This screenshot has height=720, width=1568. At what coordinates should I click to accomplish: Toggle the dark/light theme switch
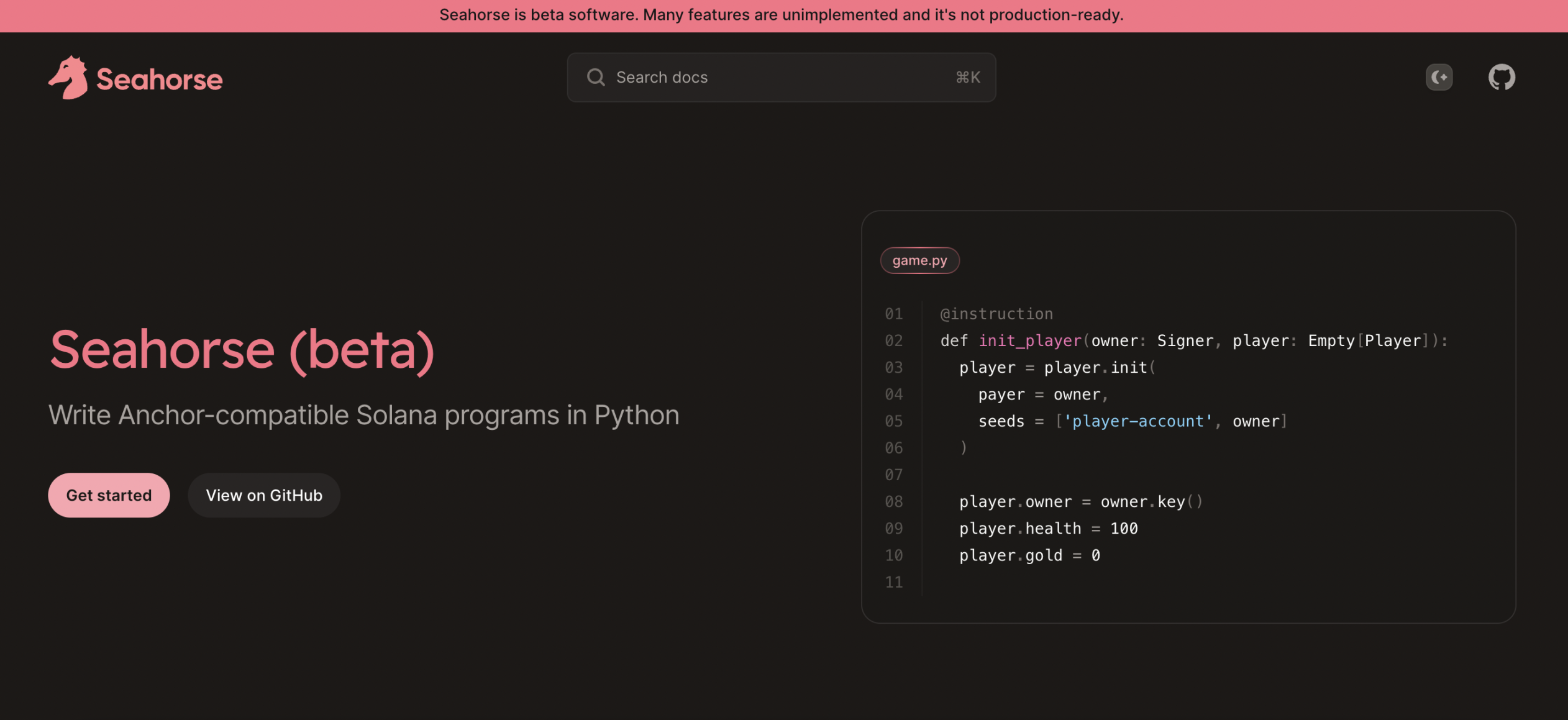pyautogui.click(x=1439, y=77)
